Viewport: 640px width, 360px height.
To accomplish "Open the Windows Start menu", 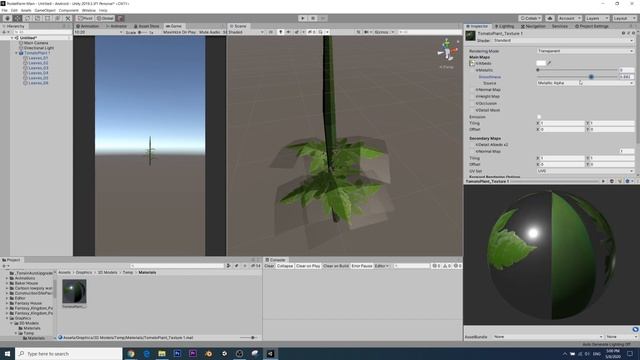I will tap(7, 353).
